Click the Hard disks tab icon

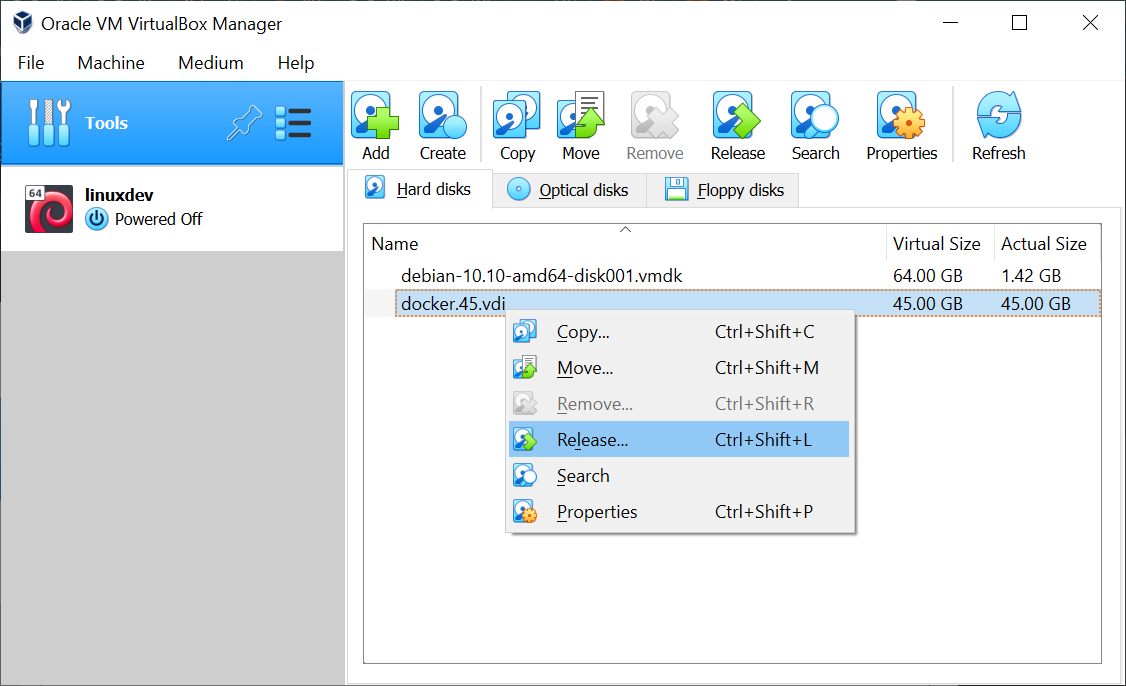tap(375, 187)
